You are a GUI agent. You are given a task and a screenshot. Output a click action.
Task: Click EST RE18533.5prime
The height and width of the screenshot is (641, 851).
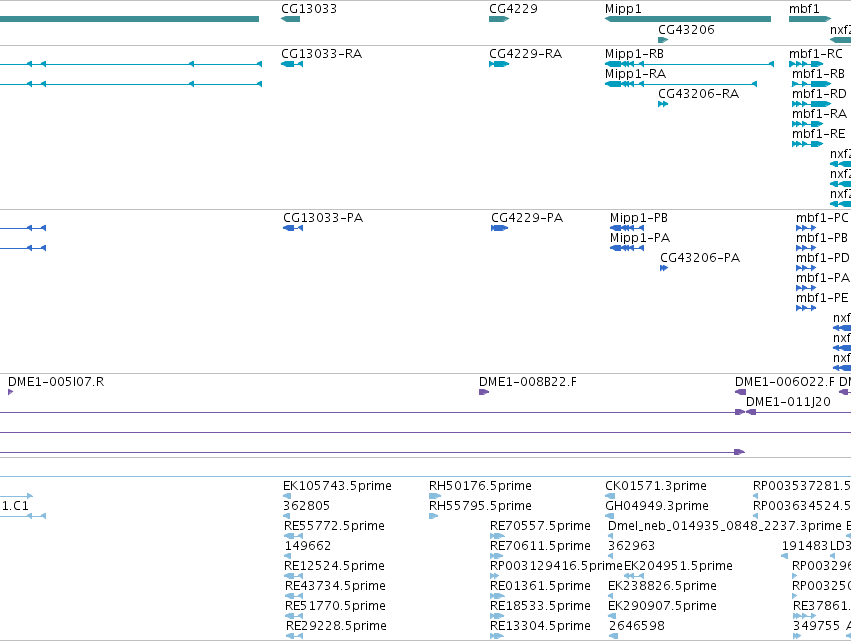pyautogui.click(x=540, y=606)
